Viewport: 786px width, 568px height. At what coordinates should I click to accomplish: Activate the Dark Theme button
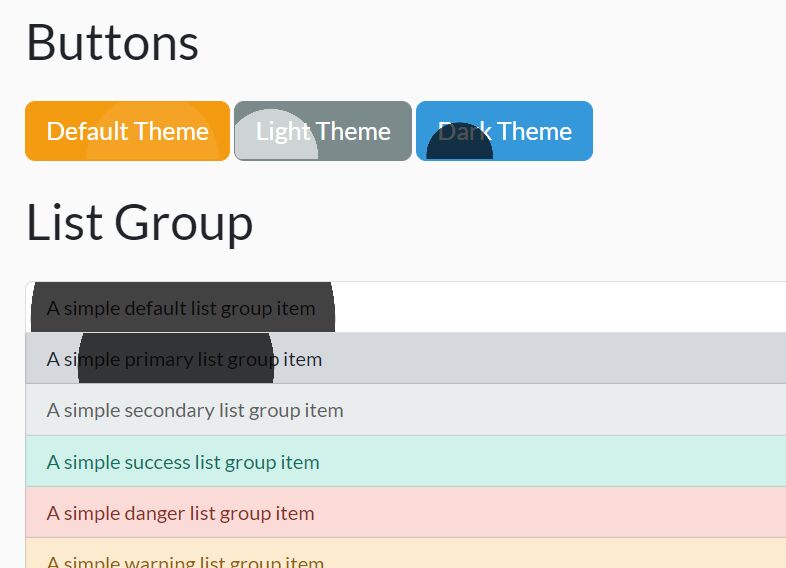tap(504, 131)
